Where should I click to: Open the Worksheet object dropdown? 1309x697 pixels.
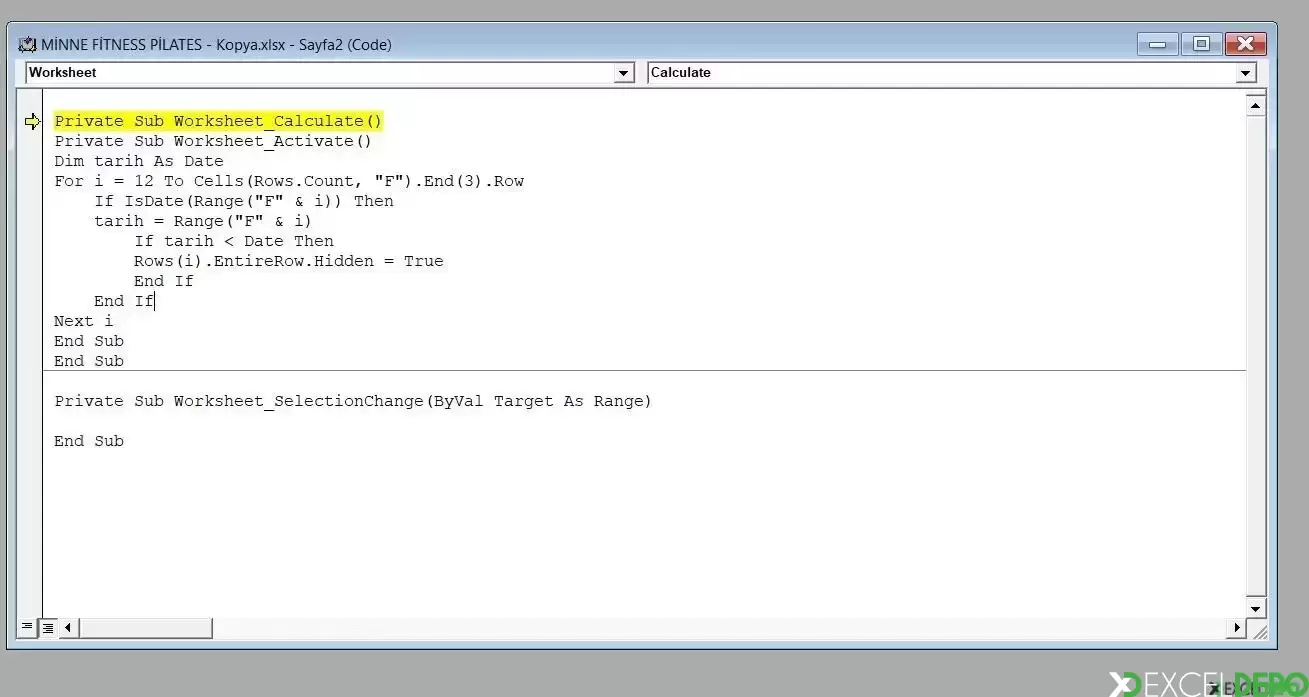(624, 73)
